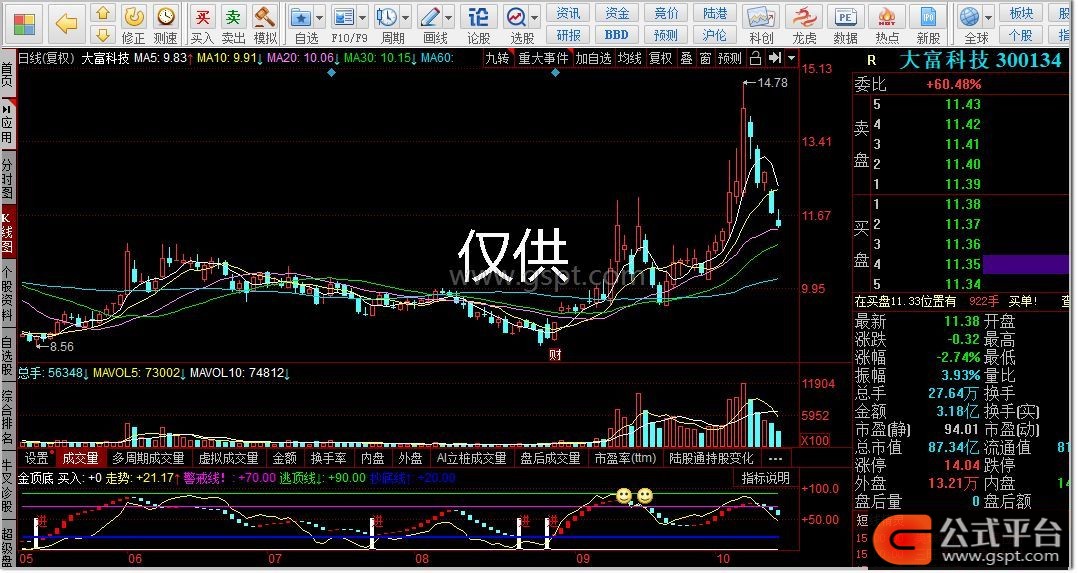Viewport: 1078px width, 573px height.
Task: Click the 沪伦 button
Action: coord(715,34)
